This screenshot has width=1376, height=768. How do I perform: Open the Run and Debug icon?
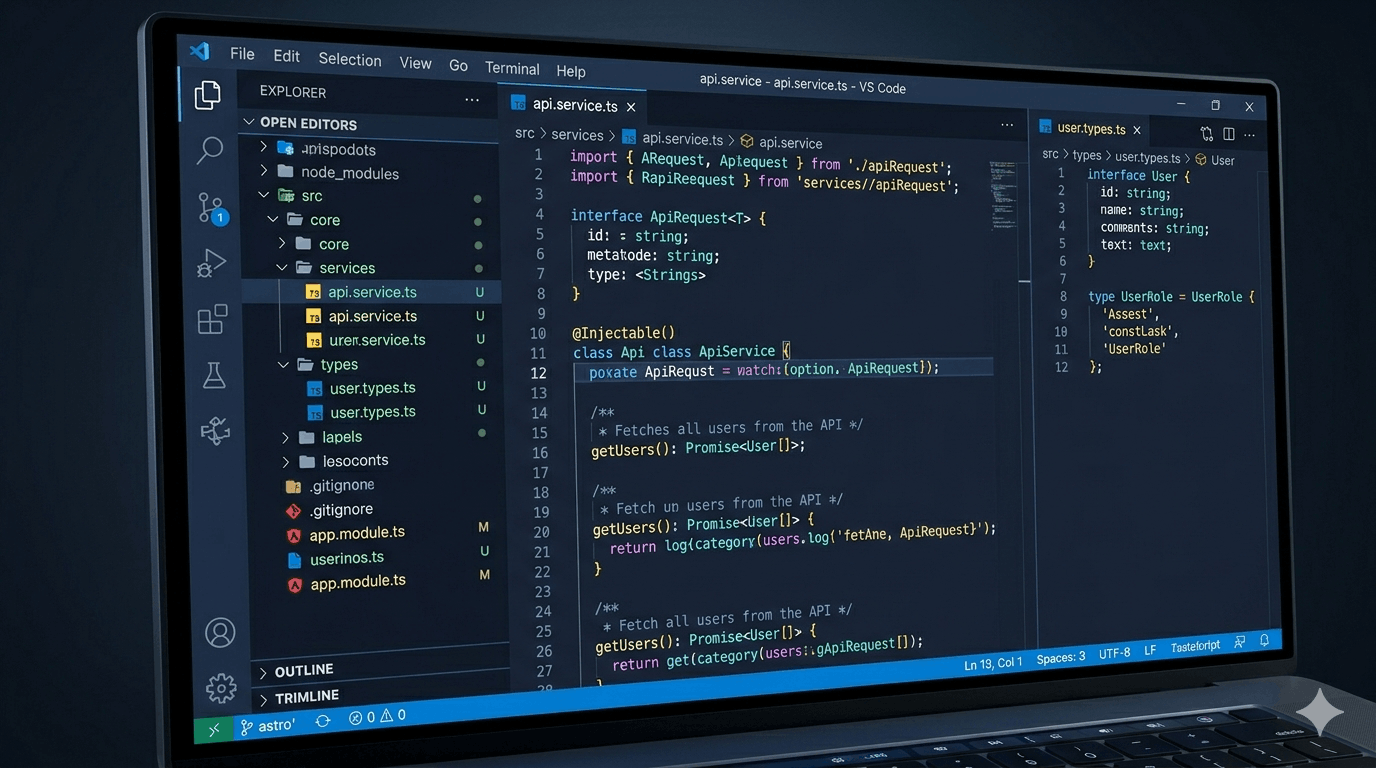[x=211, y=263]
